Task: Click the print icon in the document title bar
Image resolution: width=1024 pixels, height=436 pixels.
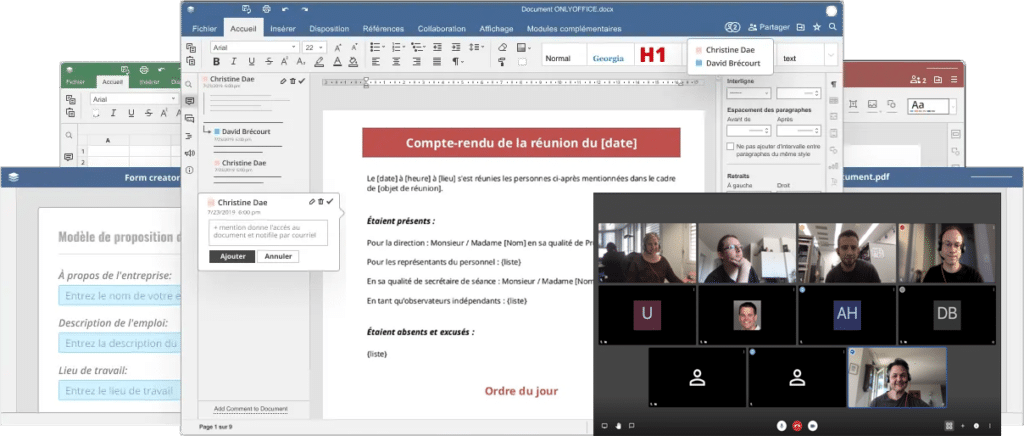Action: (266, 9)
